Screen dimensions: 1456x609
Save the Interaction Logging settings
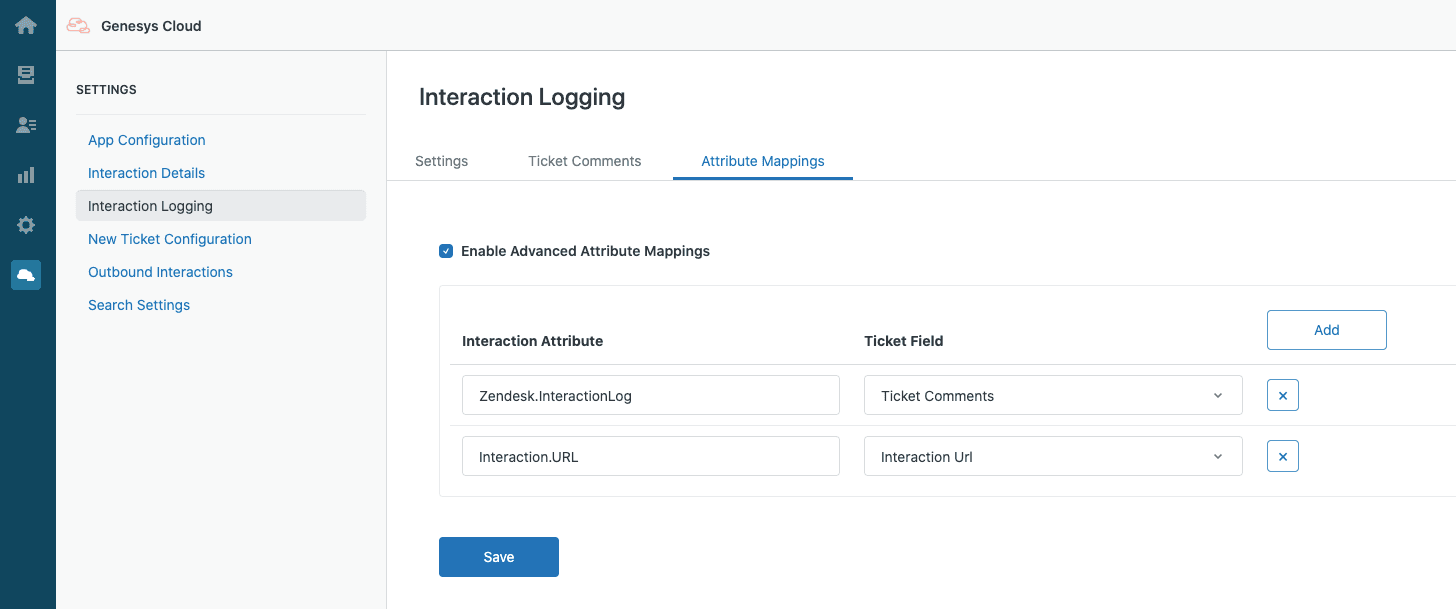click(498, 556)
